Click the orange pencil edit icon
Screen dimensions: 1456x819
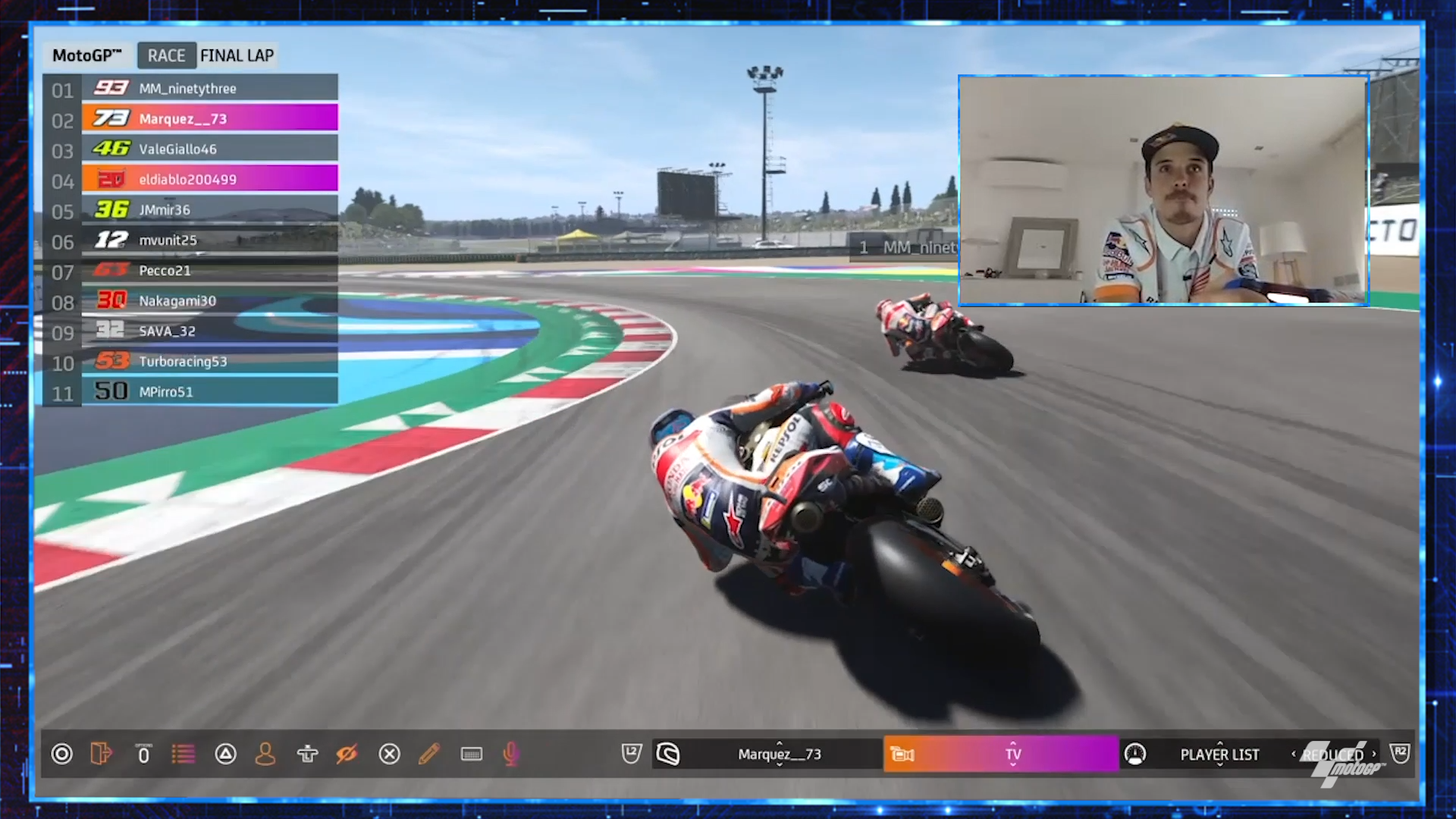click(x=429, y=754)
